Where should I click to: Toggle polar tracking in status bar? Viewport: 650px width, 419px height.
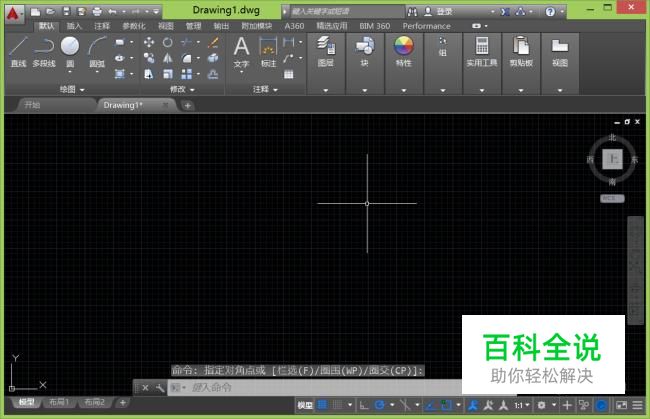click(x=379, y=405)
